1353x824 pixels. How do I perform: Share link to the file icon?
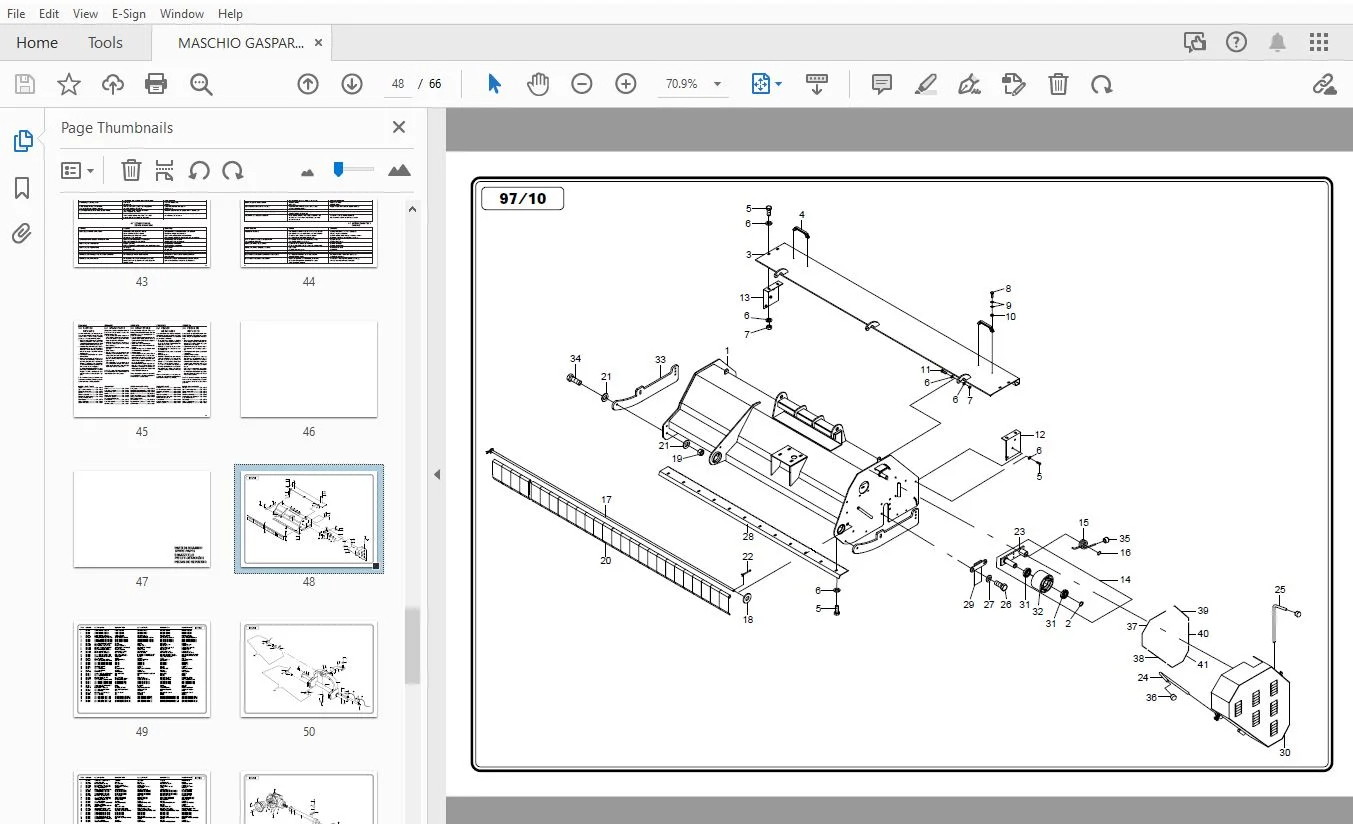[1325, 84]
